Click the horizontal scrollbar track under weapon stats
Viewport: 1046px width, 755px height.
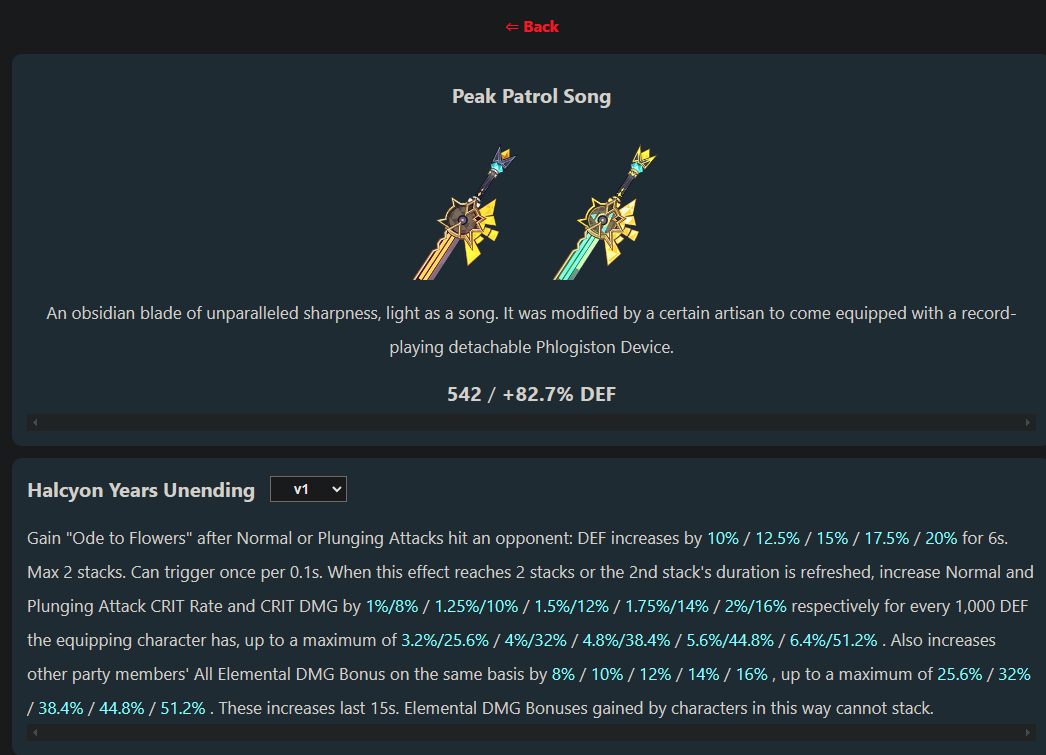pyautogui.click(x=531, y=423)
